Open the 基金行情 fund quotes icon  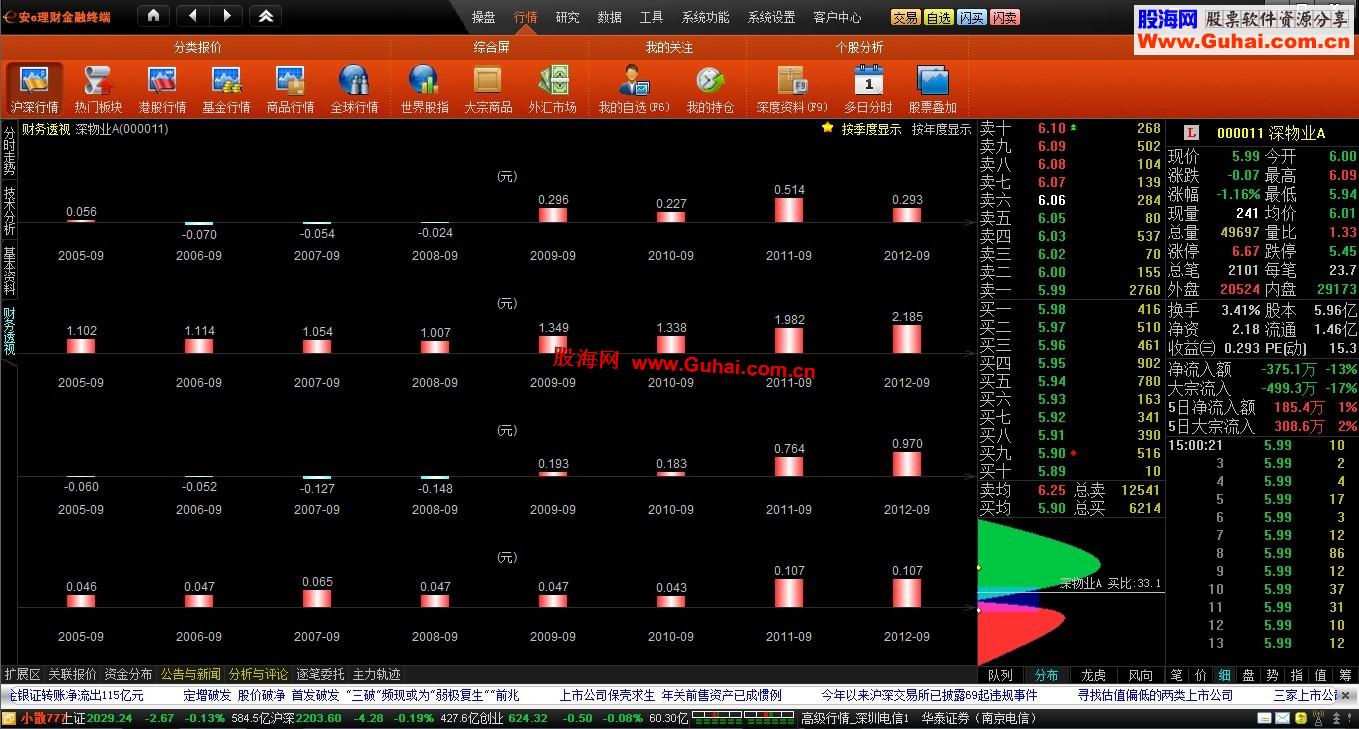pos(226,90)
